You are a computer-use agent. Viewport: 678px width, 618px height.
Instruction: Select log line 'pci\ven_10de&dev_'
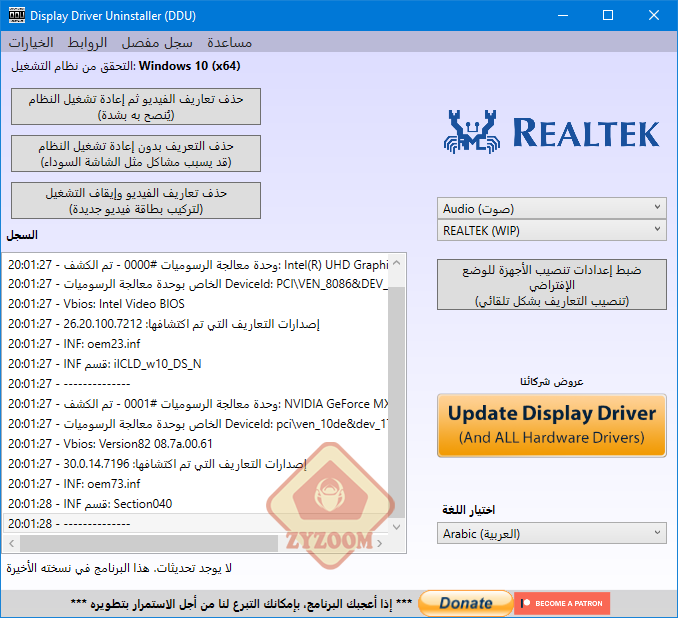(195, 424)
